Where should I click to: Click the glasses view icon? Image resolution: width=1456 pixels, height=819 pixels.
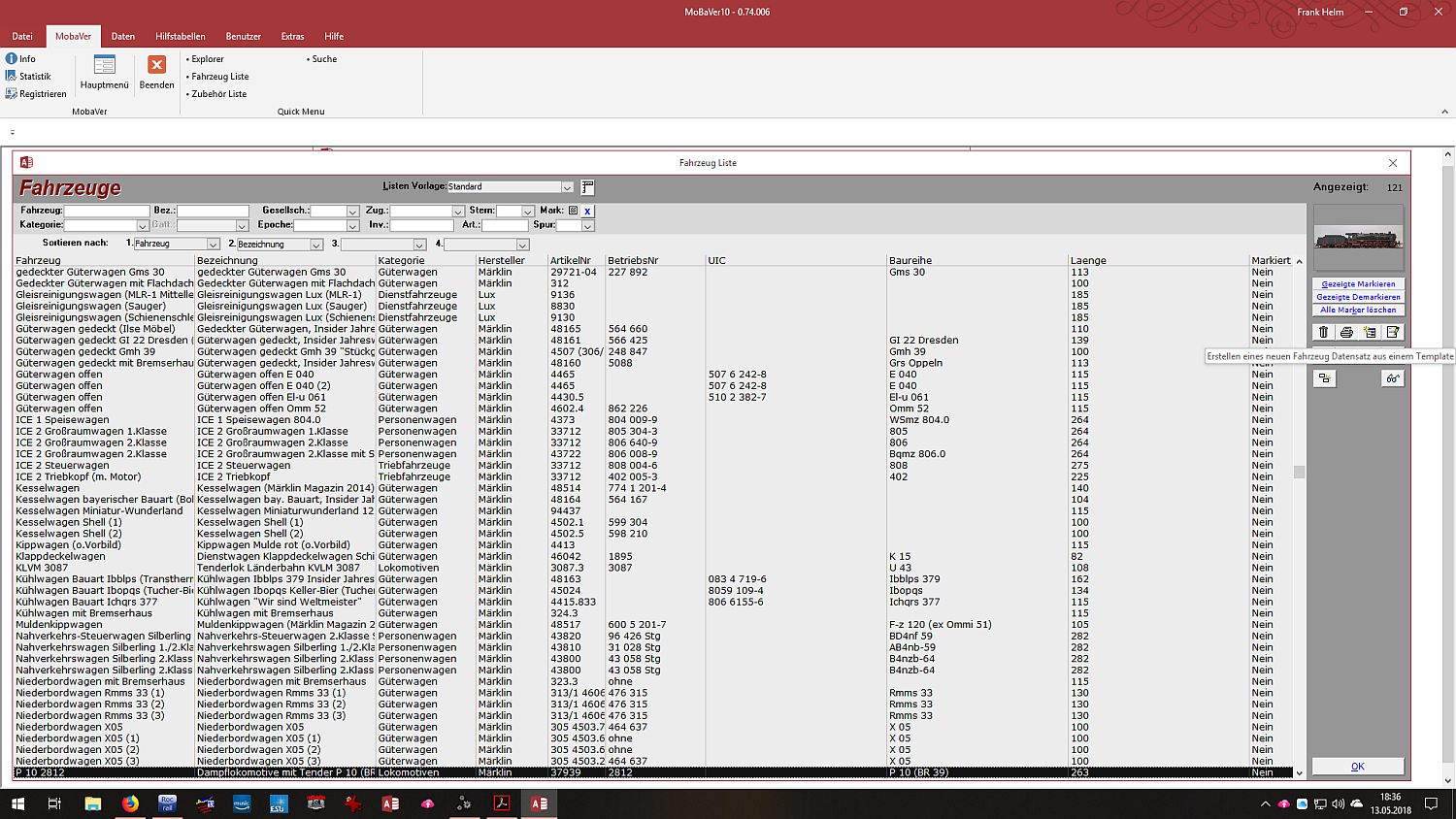tap(1393, 378)
